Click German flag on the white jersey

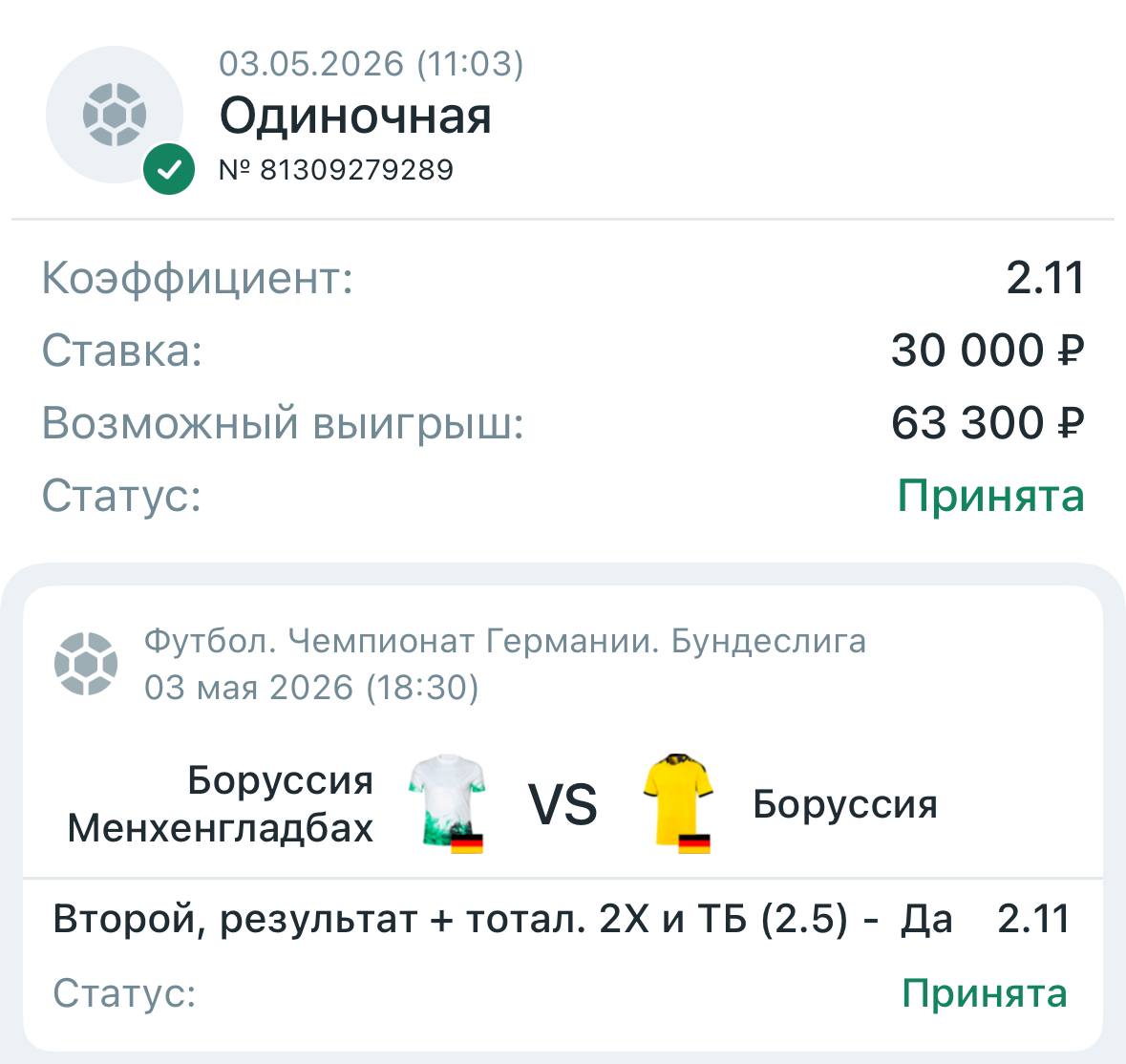tap(467, 843)
